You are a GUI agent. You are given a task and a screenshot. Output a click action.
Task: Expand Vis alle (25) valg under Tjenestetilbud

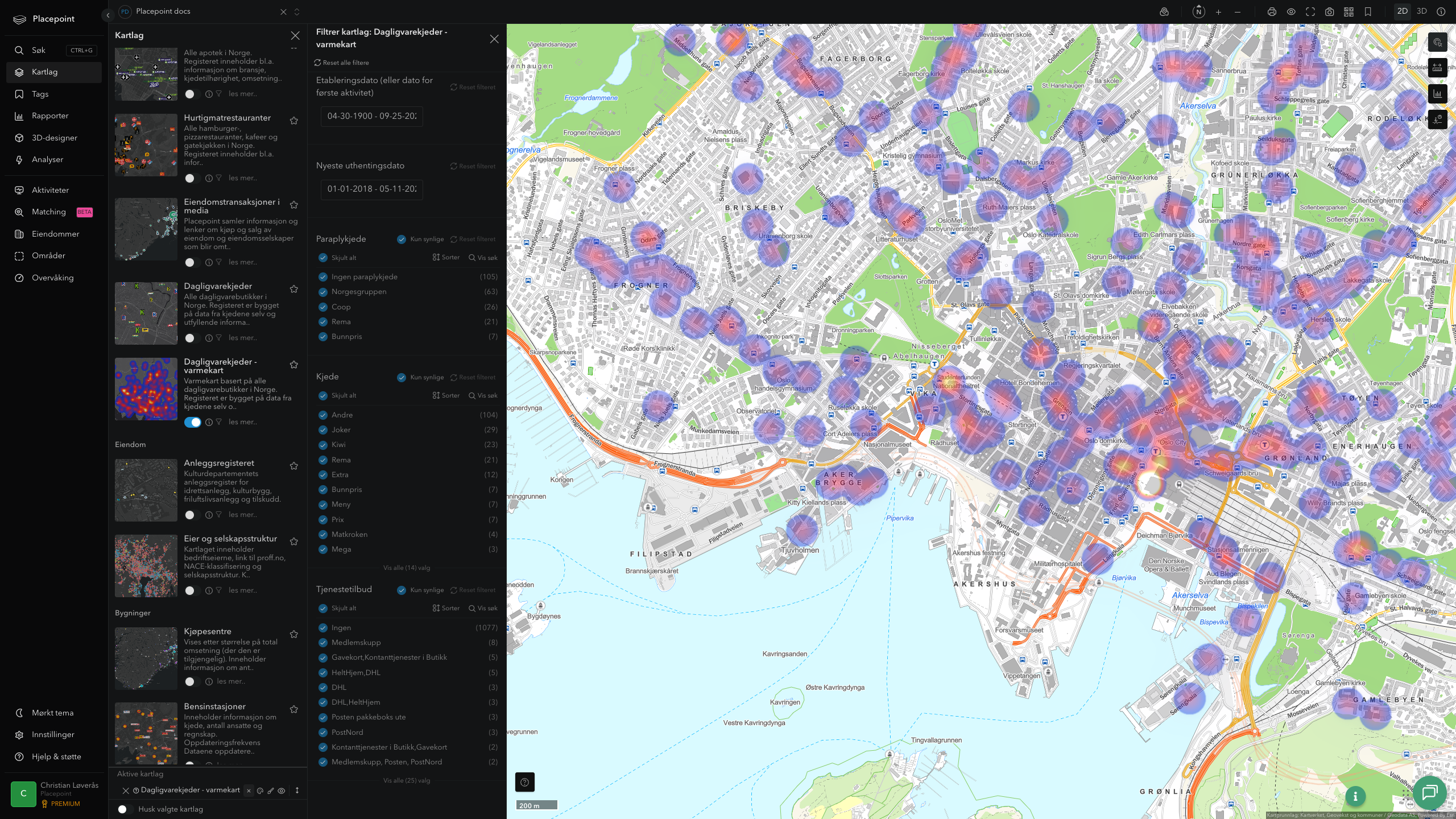[x=407, y=780]
